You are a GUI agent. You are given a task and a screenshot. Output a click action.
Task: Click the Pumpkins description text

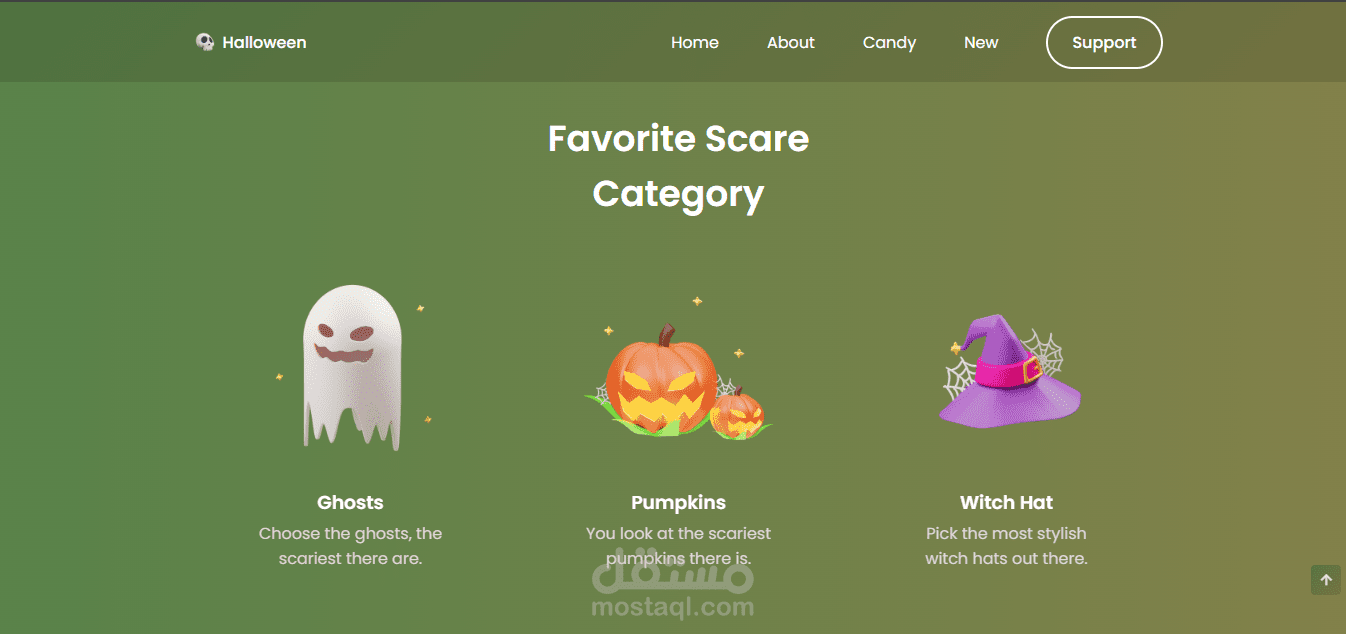click(x=678, y=546)
